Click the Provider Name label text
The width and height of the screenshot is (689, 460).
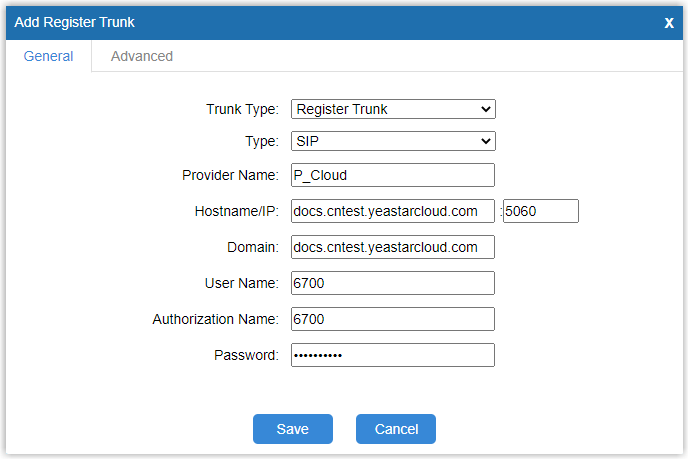(x=230, y=175)
